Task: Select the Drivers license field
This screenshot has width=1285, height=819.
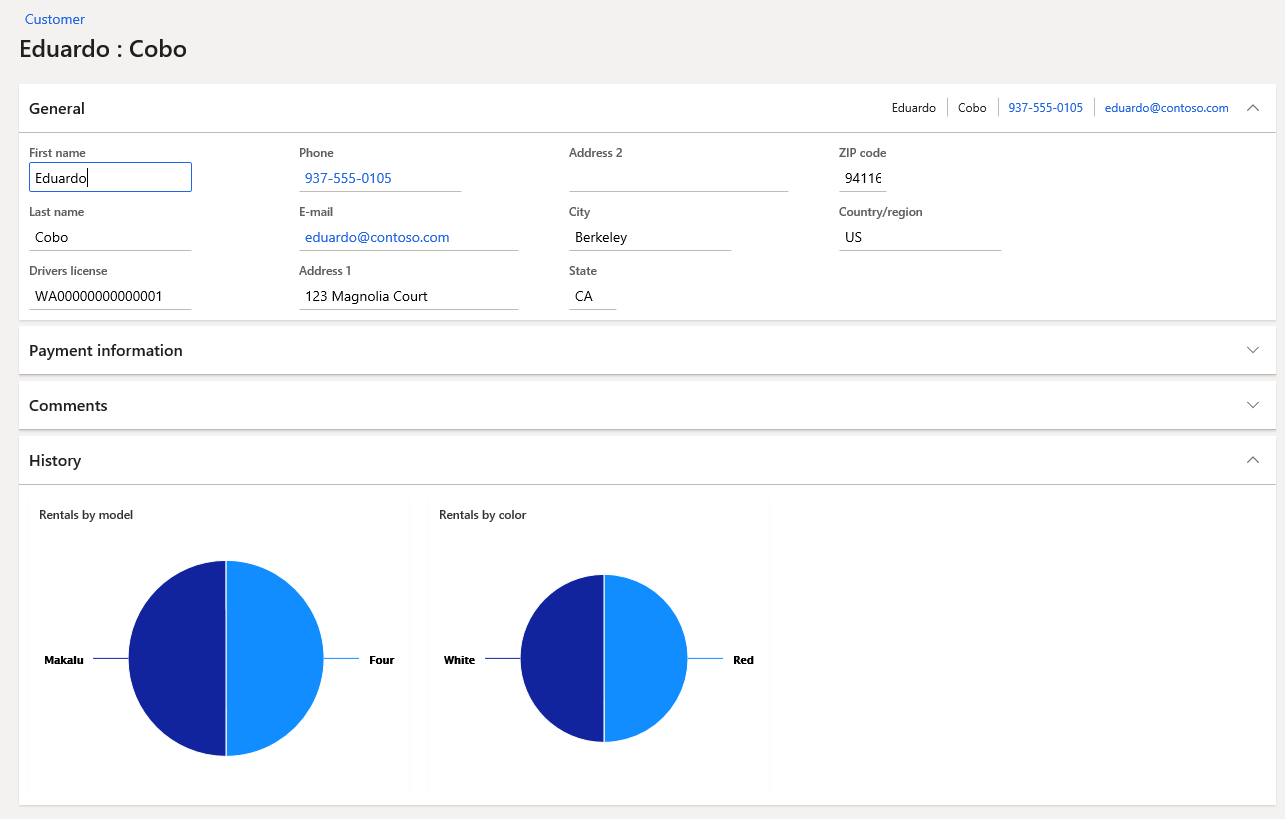Action: click(x=110, y=296)
